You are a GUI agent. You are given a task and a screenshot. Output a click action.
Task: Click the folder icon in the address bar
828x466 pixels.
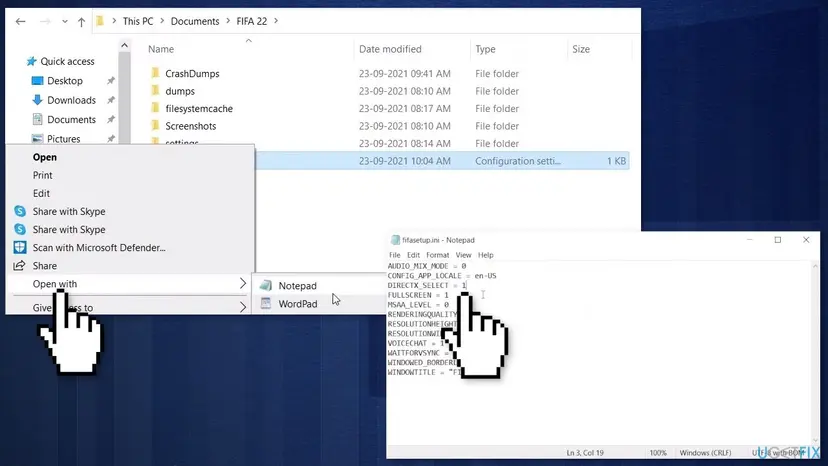[100, 21]
